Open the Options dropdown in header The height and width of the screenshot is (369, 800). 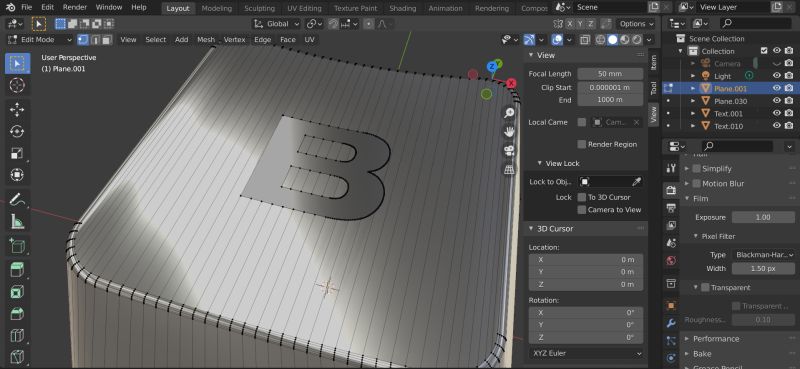636,24
